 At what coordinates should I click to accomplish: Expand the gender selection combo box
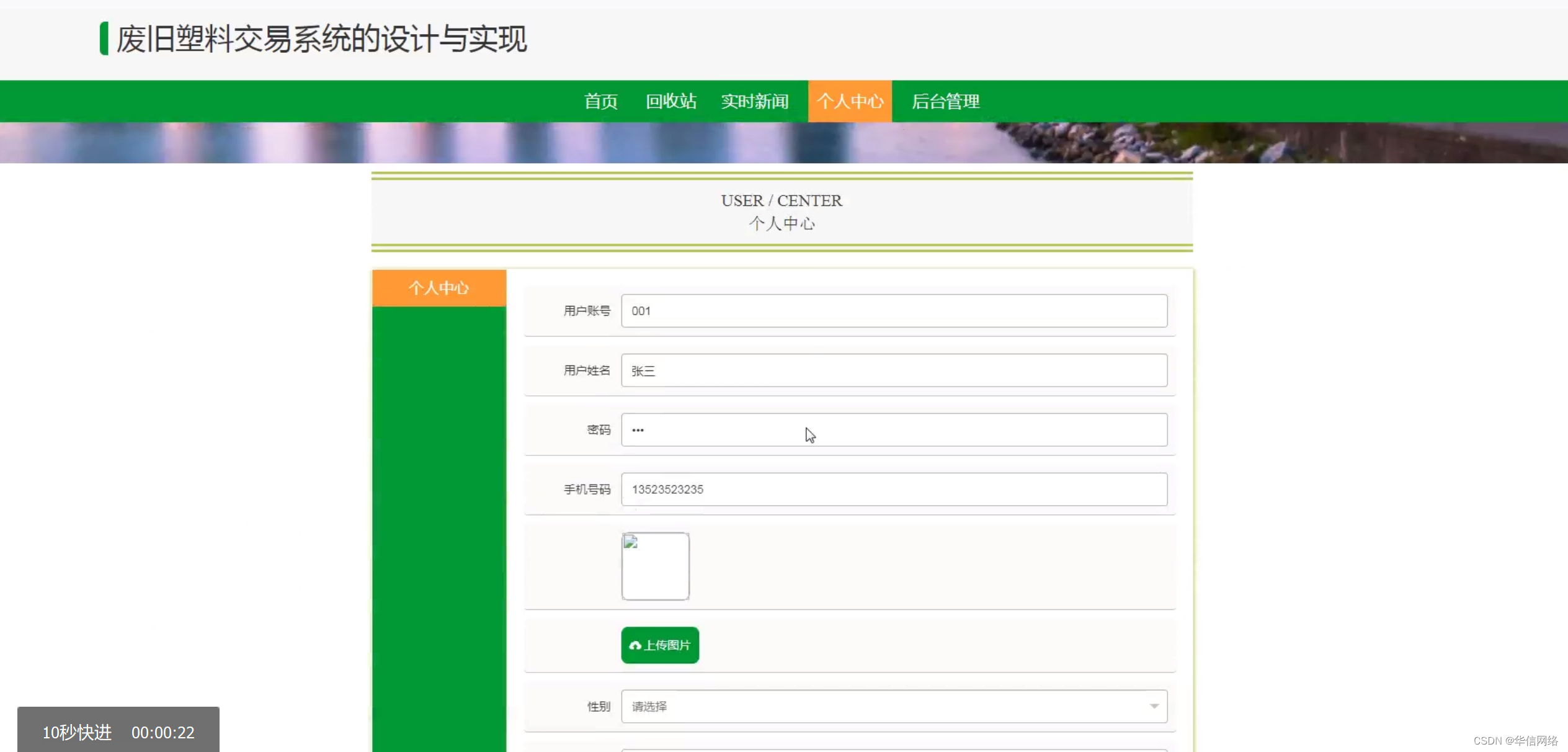click(x=893, y=706)
